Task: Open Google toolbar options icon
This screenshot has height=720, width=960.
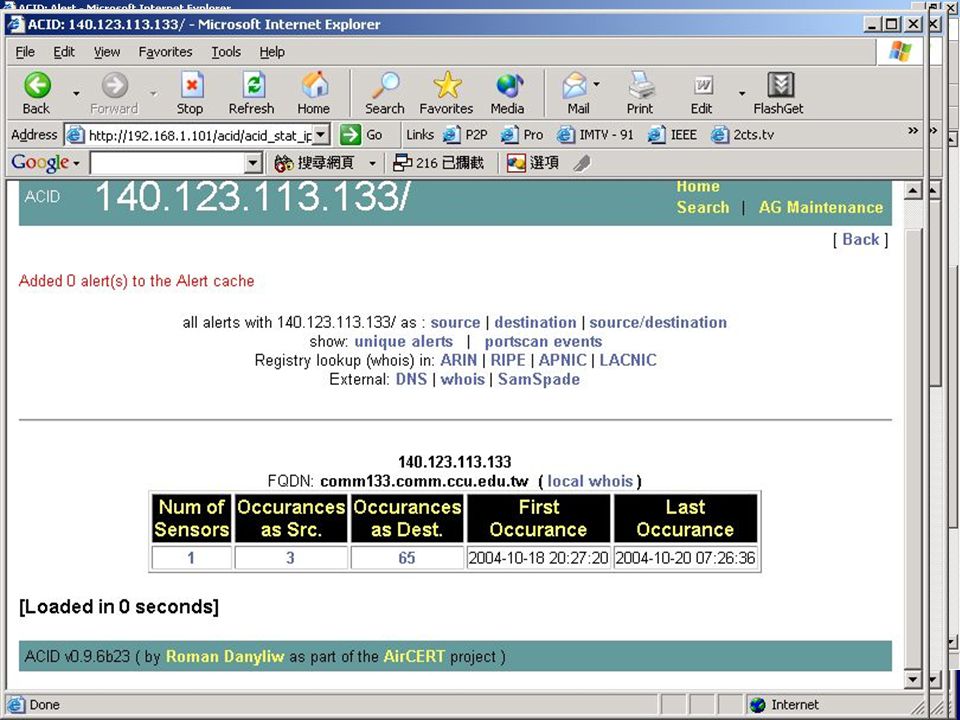Action: (x=516, y=163)
